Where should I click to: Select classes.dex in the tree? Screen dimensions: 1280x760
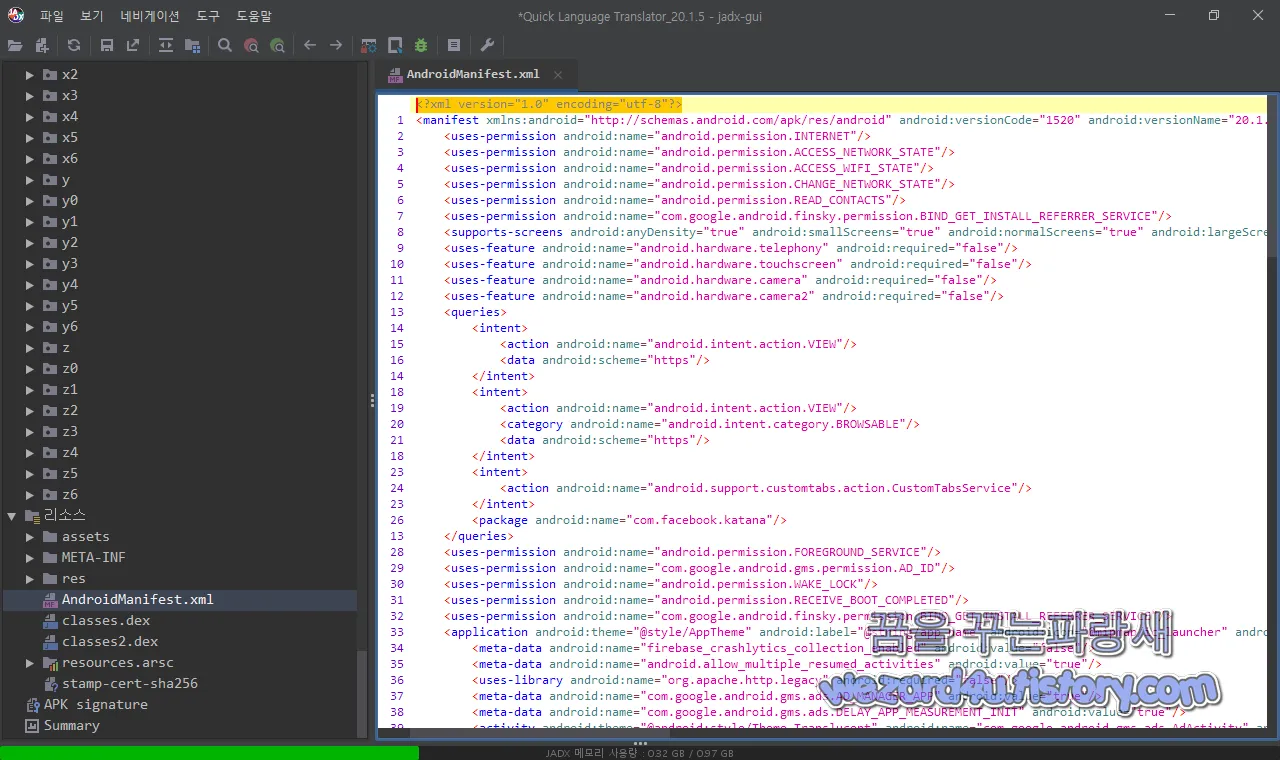click(x=106, y=621)
